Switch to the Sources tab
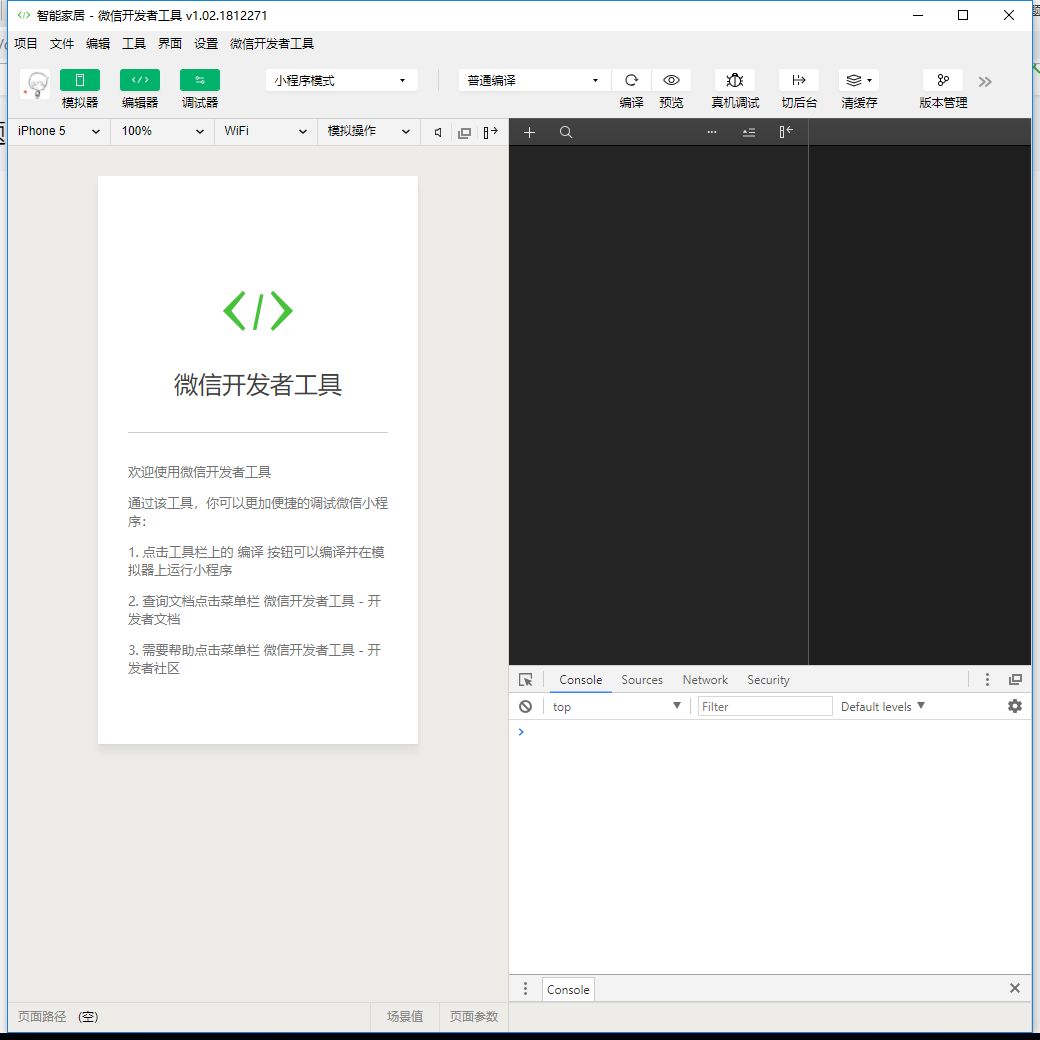The image size is (1040, 1040). point(642,680)
